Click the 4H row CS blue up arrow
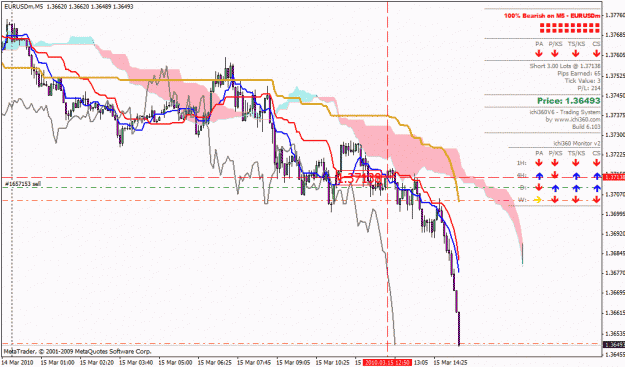The width and height of the screenshot is (625, 367). 596,175
